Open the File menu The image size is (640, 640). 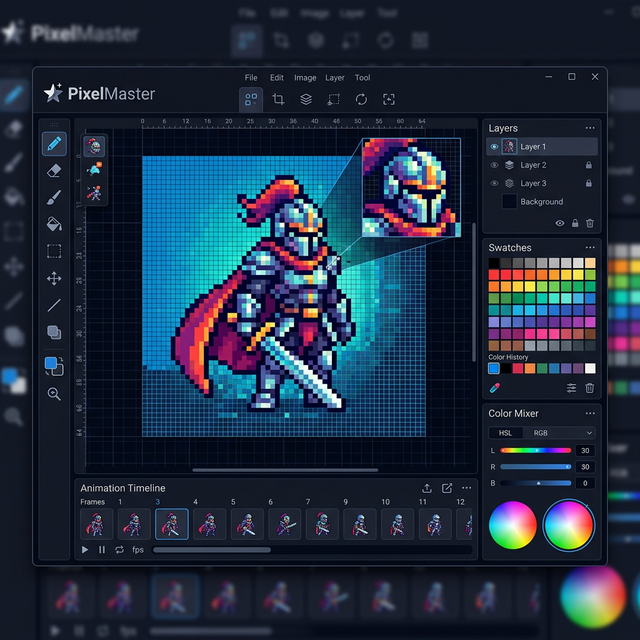[x=251, y=78]
